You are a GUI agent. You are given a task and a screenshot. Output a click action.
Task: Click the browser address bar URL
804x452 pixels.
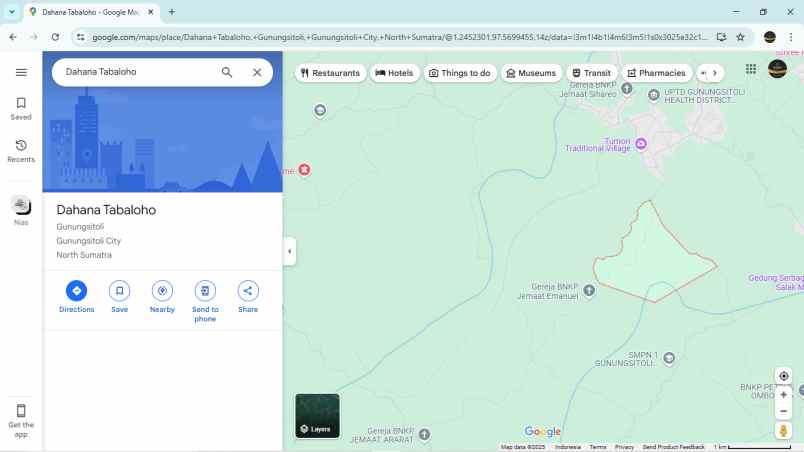[x=399, y=37]
